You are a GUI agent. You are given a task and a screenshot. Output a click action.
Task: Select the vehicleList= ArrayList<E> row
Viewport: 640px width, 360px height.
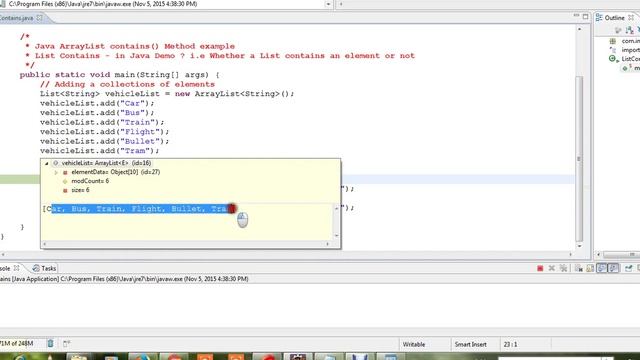click(106, 163)
